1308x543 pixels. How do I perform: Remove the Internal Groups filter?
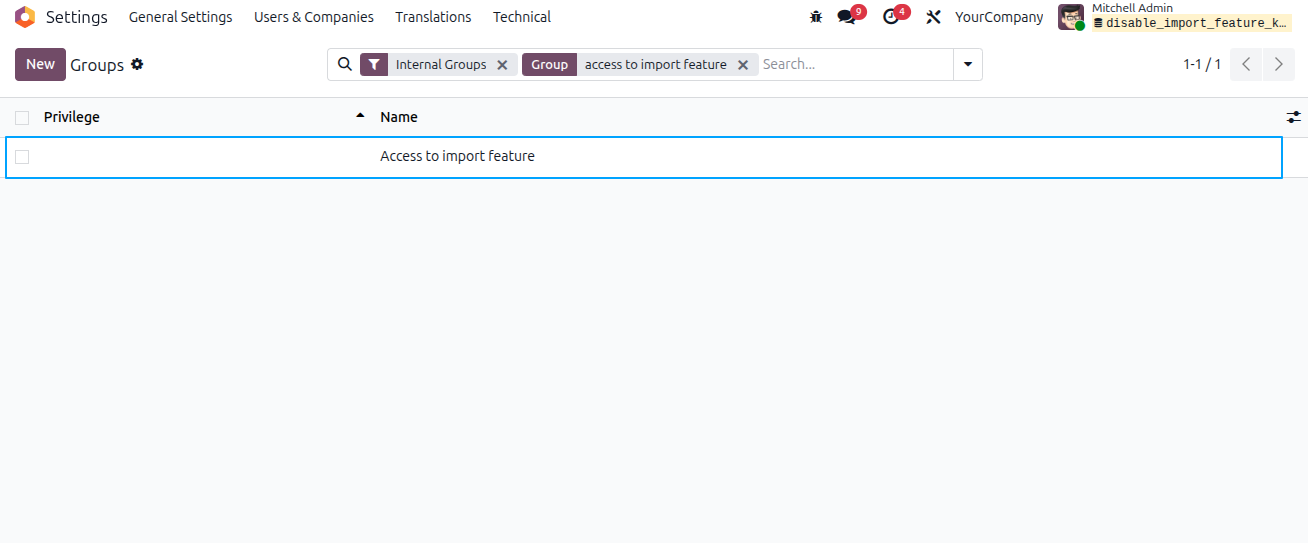(503, 64)
